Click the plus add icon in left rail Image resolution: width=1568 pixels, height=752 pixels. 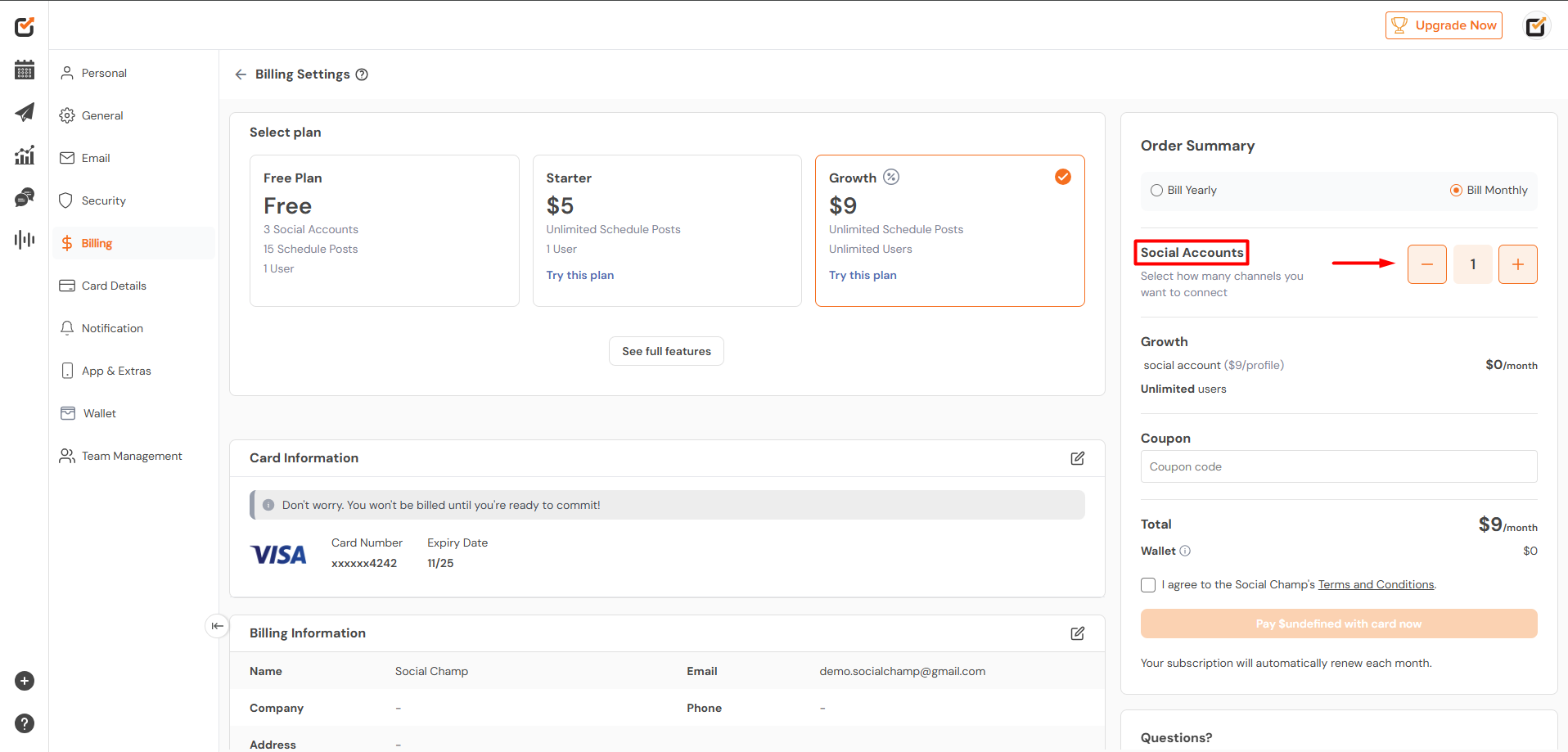(x=25, y=681)
